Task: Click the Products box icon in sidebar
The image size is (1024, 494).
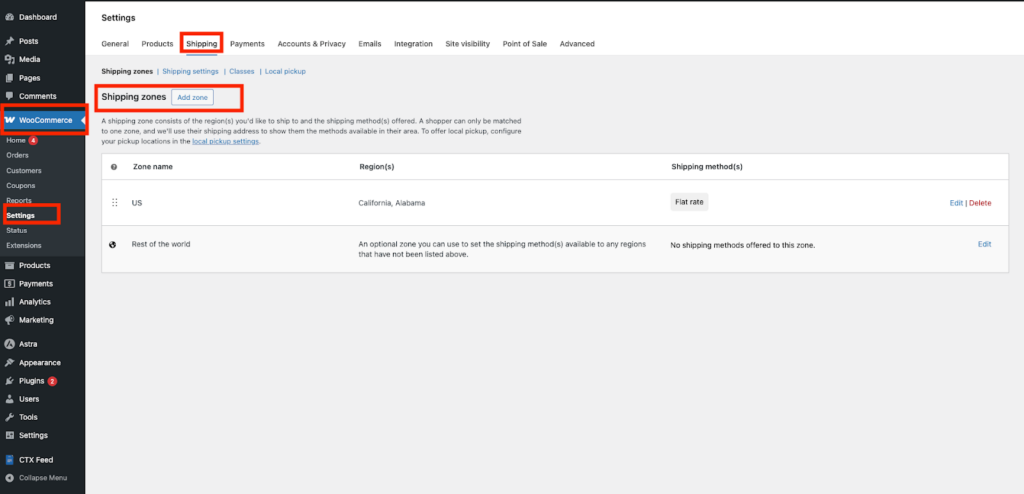Action: tap(10, 265)
